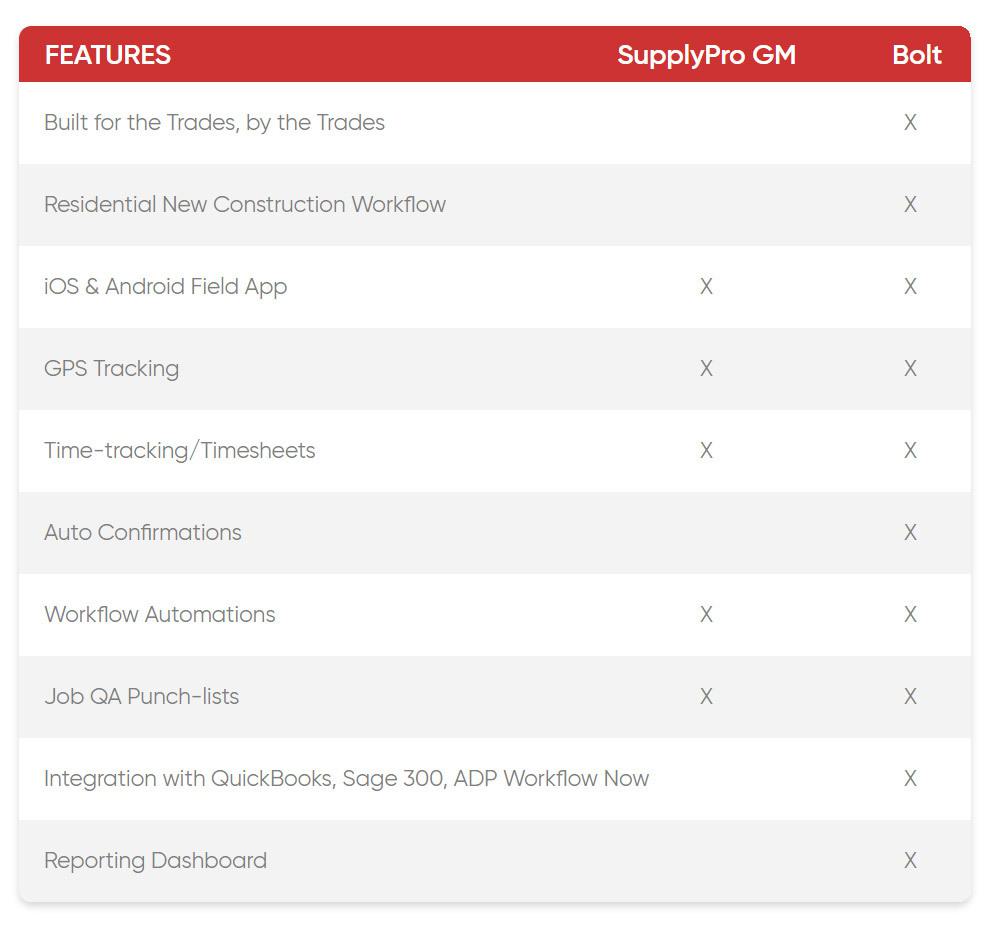Click the Job QA Punch-lists label
Image resolution: width=1000 pixels, height=930 pixels.
click(x=141, y=697)
